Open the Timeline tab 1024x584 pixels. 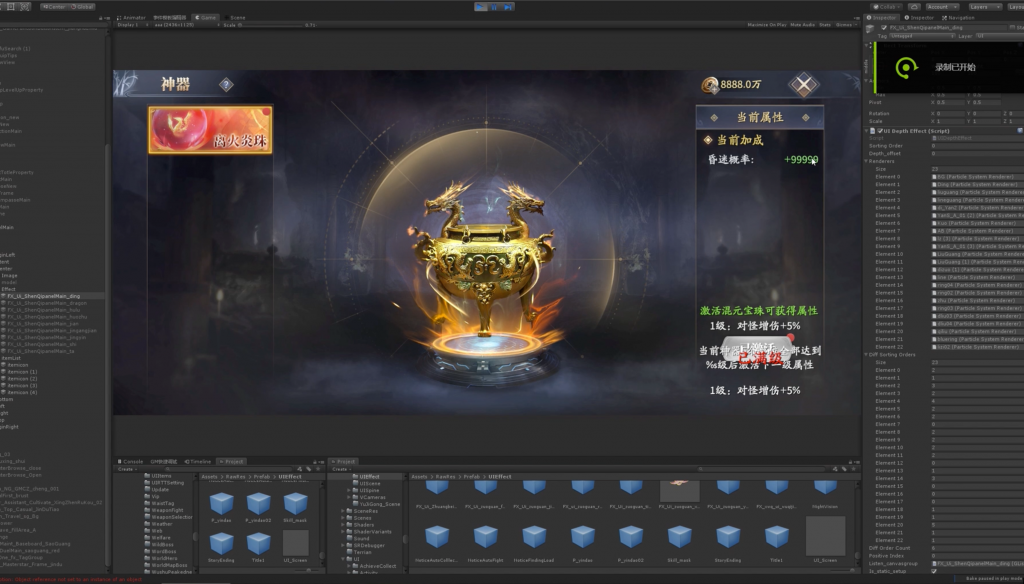[x=198, y=461]
